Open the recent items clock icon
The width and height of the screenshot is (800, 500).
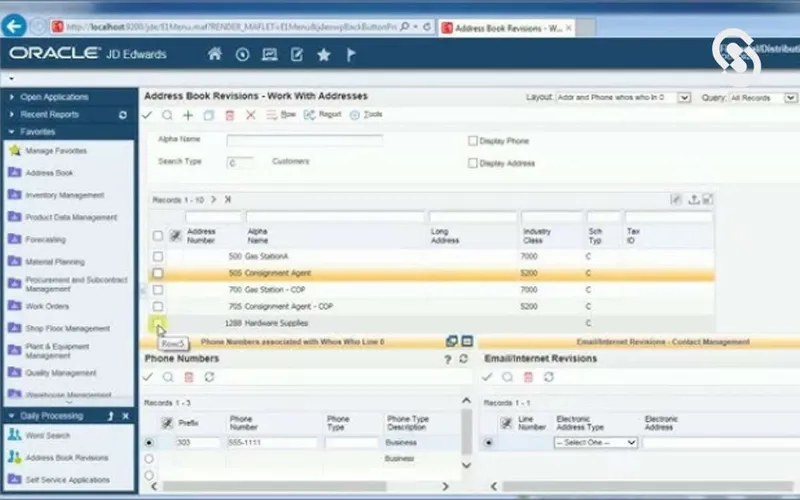242,55
